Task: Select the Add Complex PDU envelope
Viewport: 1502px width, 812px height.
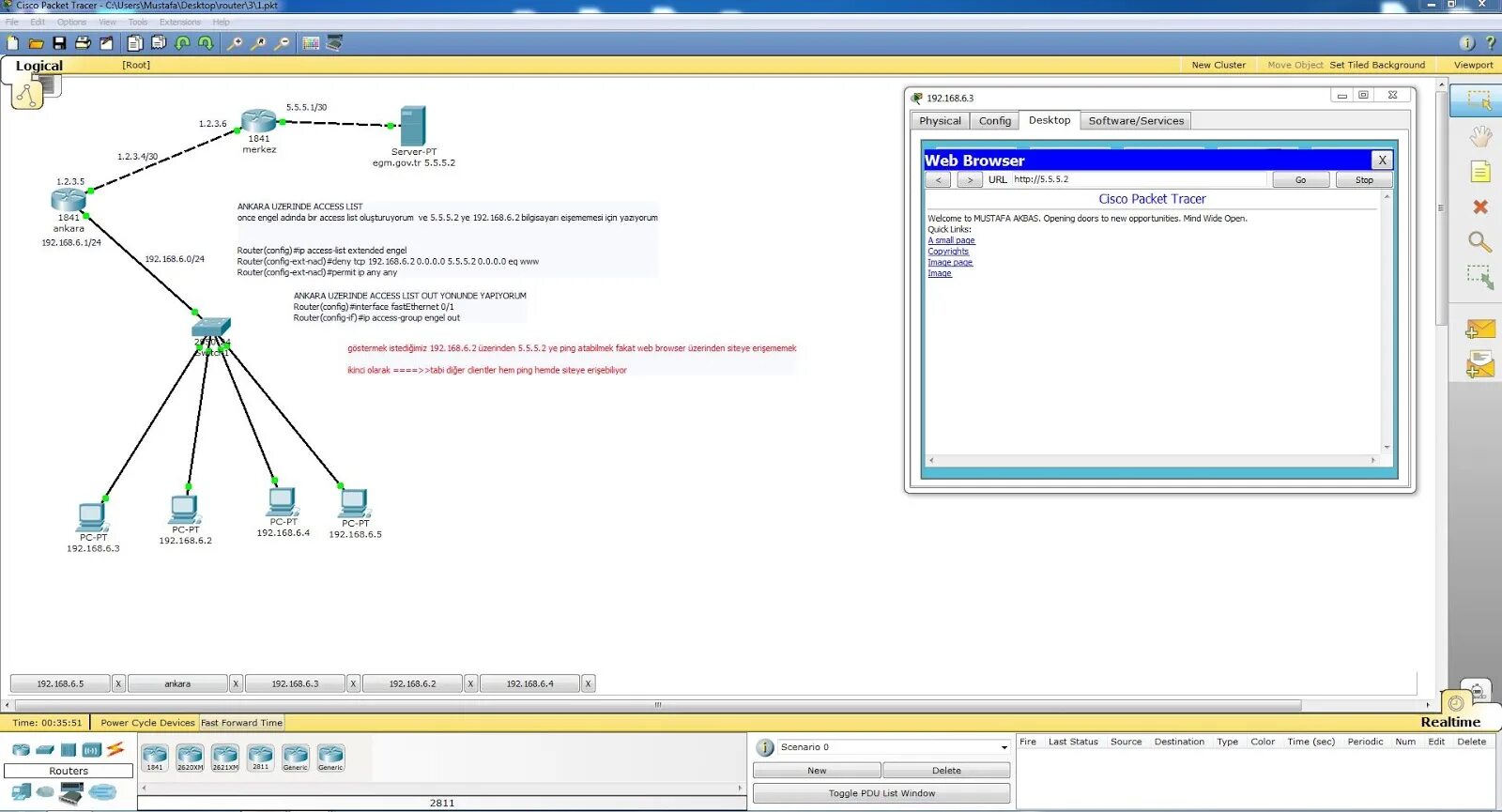Action: pyautogui.click(x=1479, y=364)
